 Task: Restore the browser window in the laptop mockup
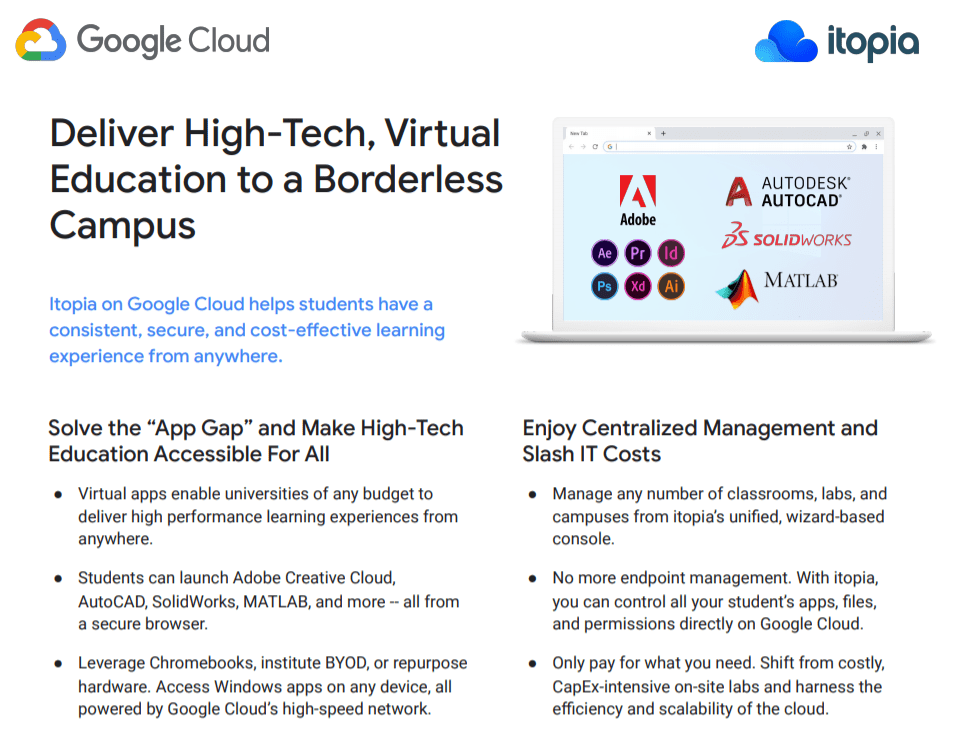point(866,133)
